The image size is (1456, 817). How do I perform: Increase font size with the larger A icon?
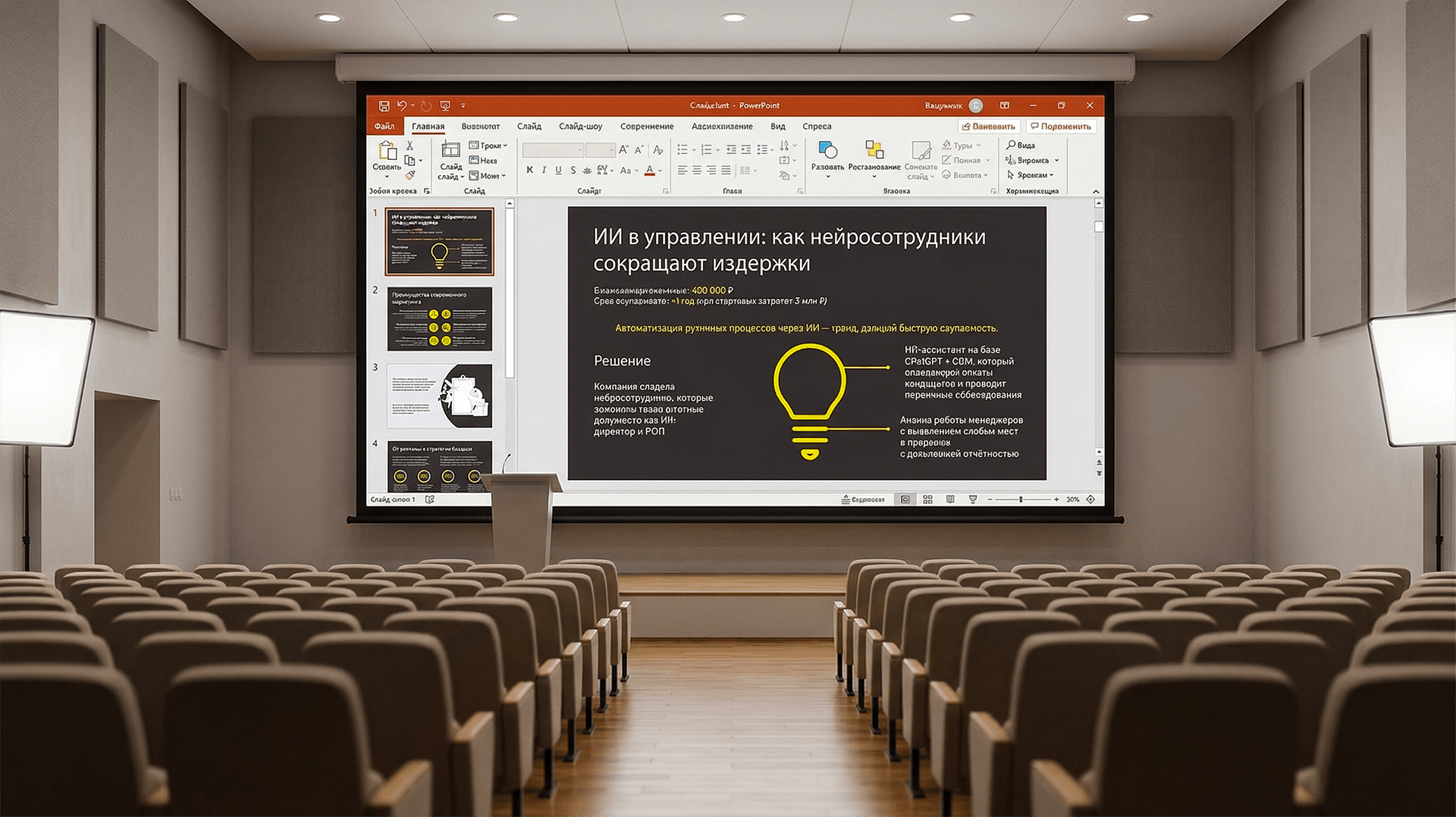click(624, 150)
